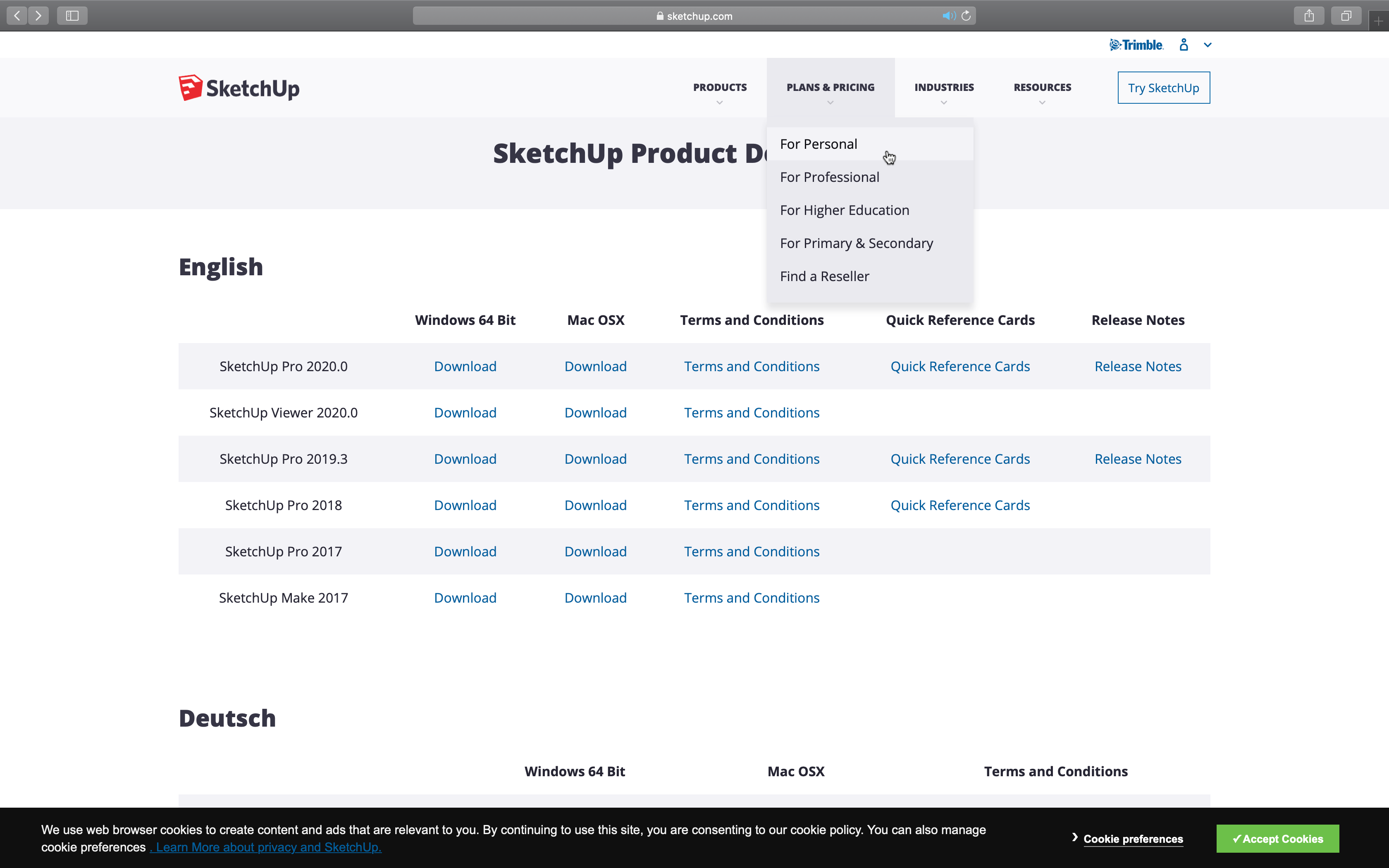Go forward with Safari's forward arrow

coord(38,16)
